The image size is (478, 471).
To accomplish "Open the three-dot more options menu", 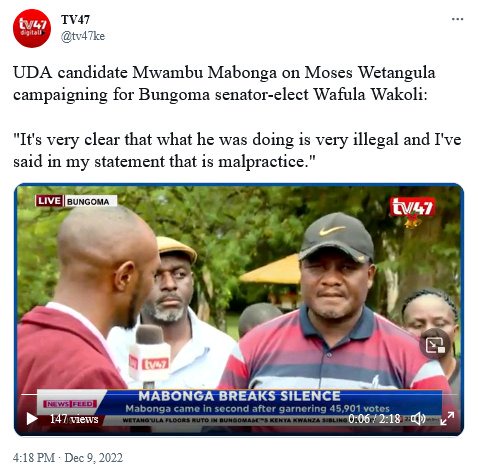I will coord(457,19).
